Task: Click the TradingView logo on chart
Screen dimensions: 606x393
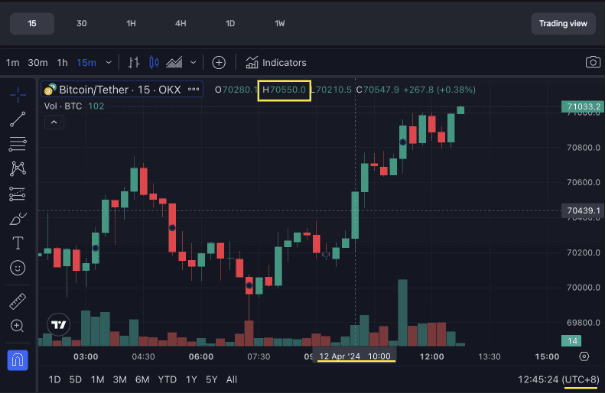Action: tap(59, 325)
